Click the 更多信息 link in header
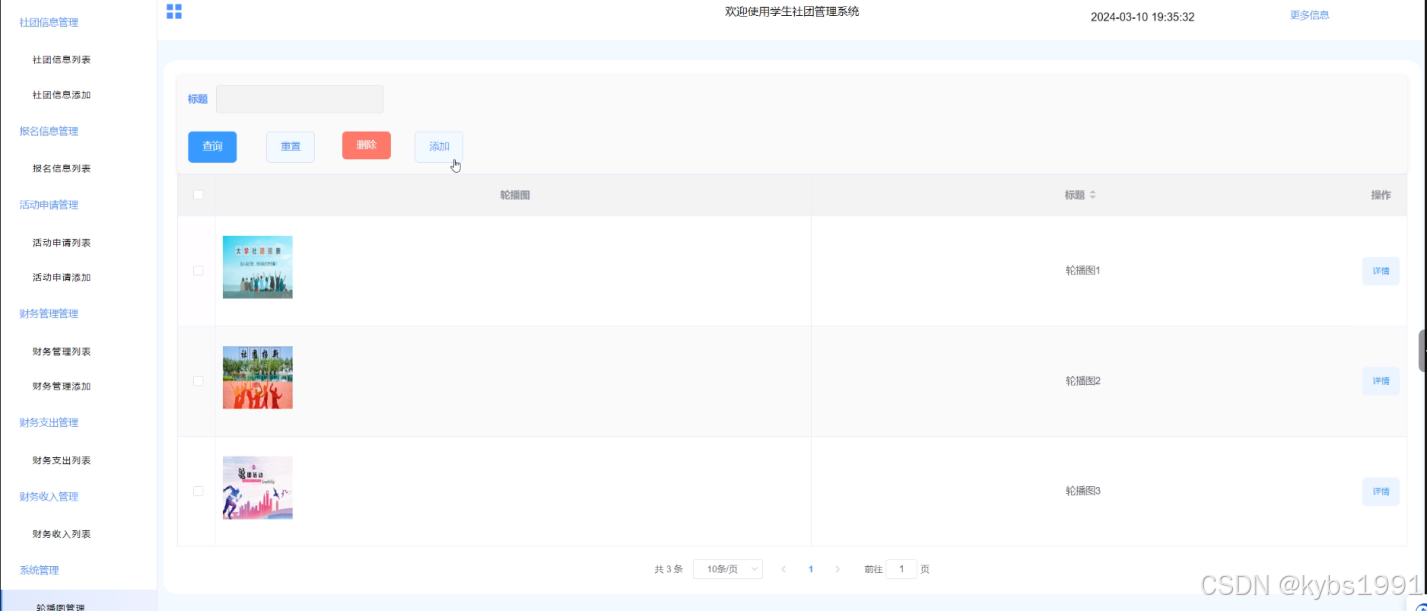The width and height of the screenshot is (1427, 611). click(1309, 15)
